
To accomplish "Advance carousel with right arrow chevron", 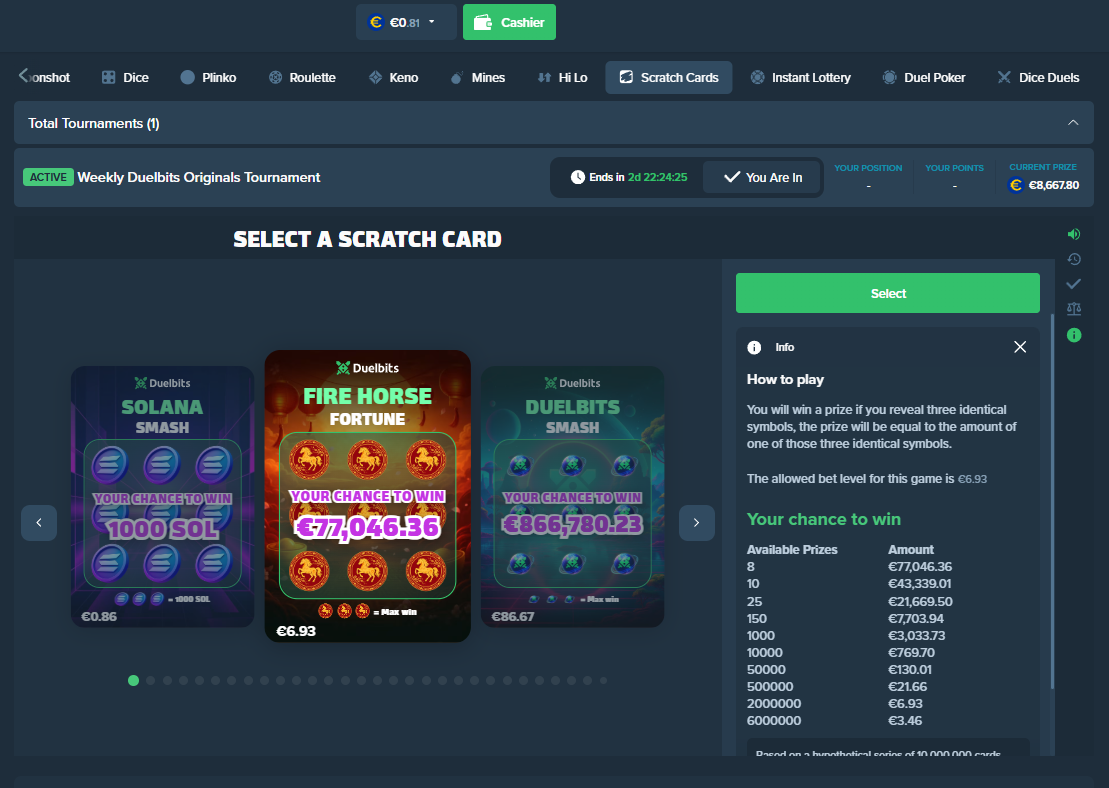I will 697,523.
